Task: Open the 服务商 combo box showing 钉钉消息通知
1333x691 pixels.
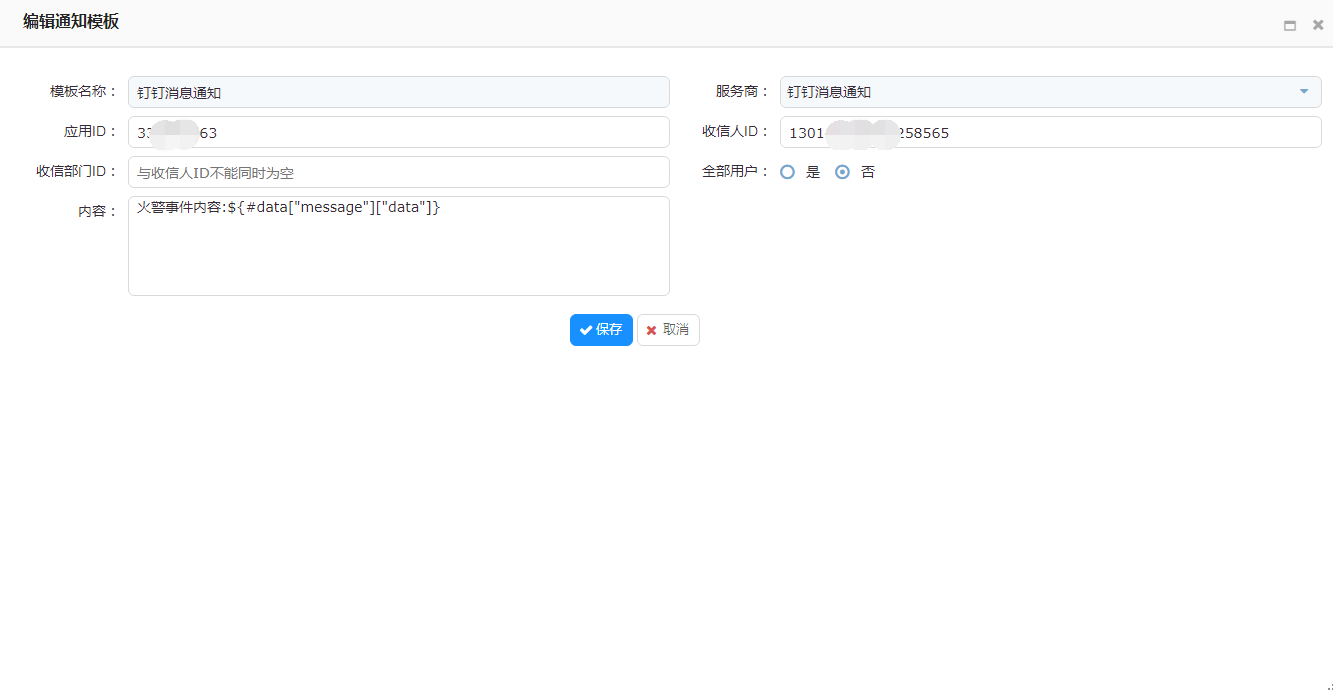Action: pyautogui.click(x=1040, y=92)
